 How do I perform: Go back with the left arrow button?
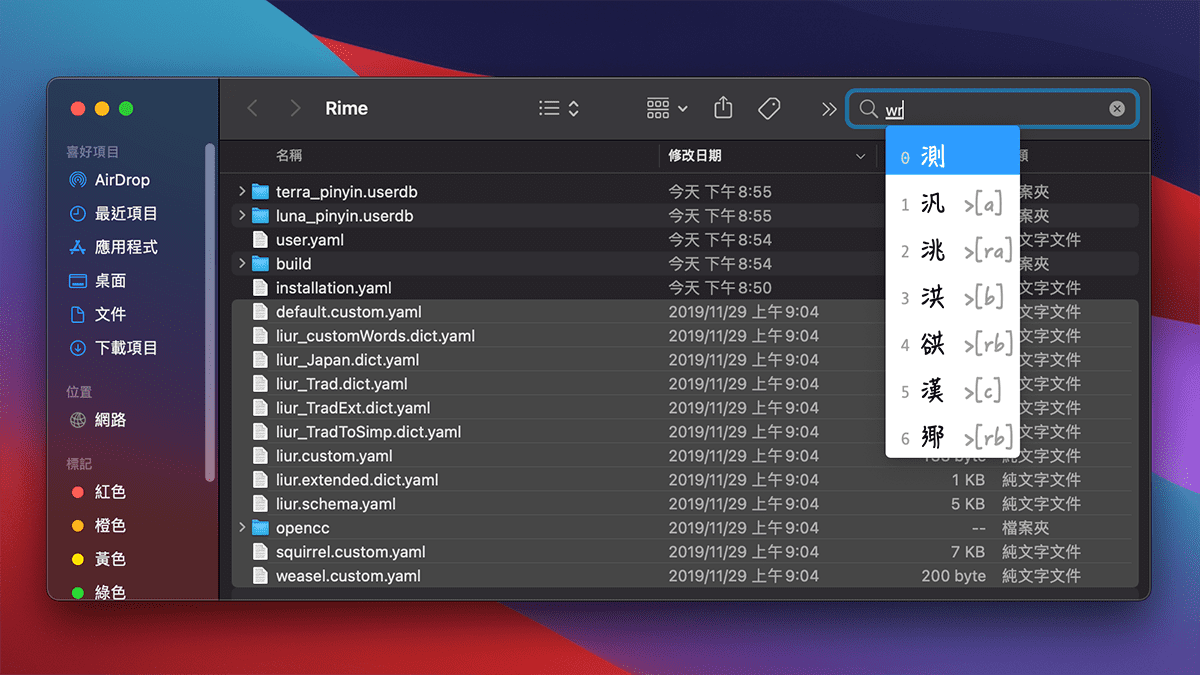tap(252, 109)
